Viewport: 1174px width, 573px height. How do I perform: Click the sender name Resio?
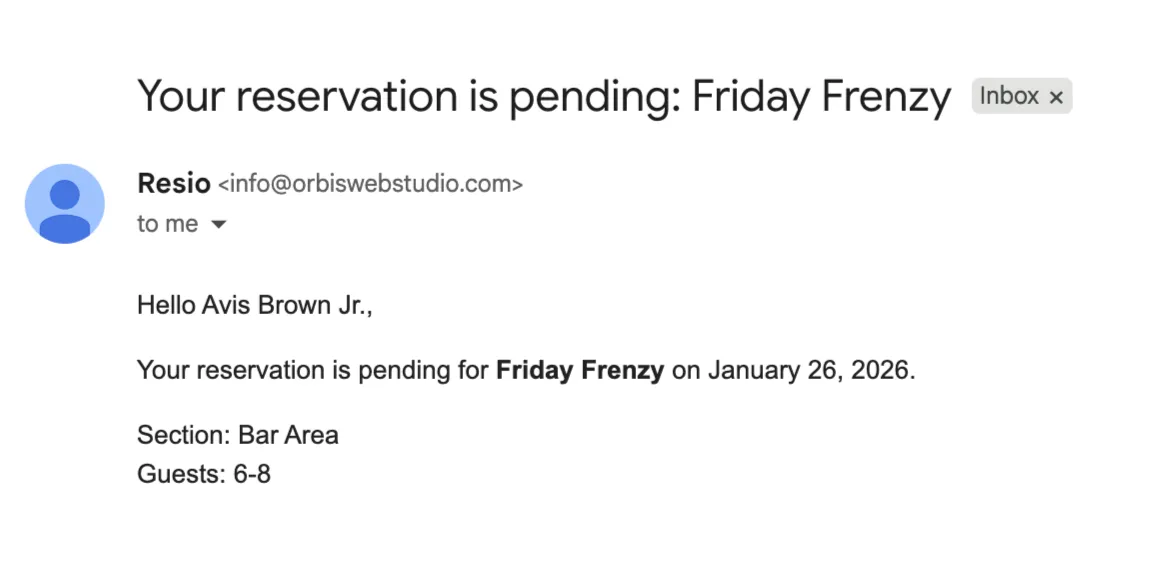coord(173,184)
